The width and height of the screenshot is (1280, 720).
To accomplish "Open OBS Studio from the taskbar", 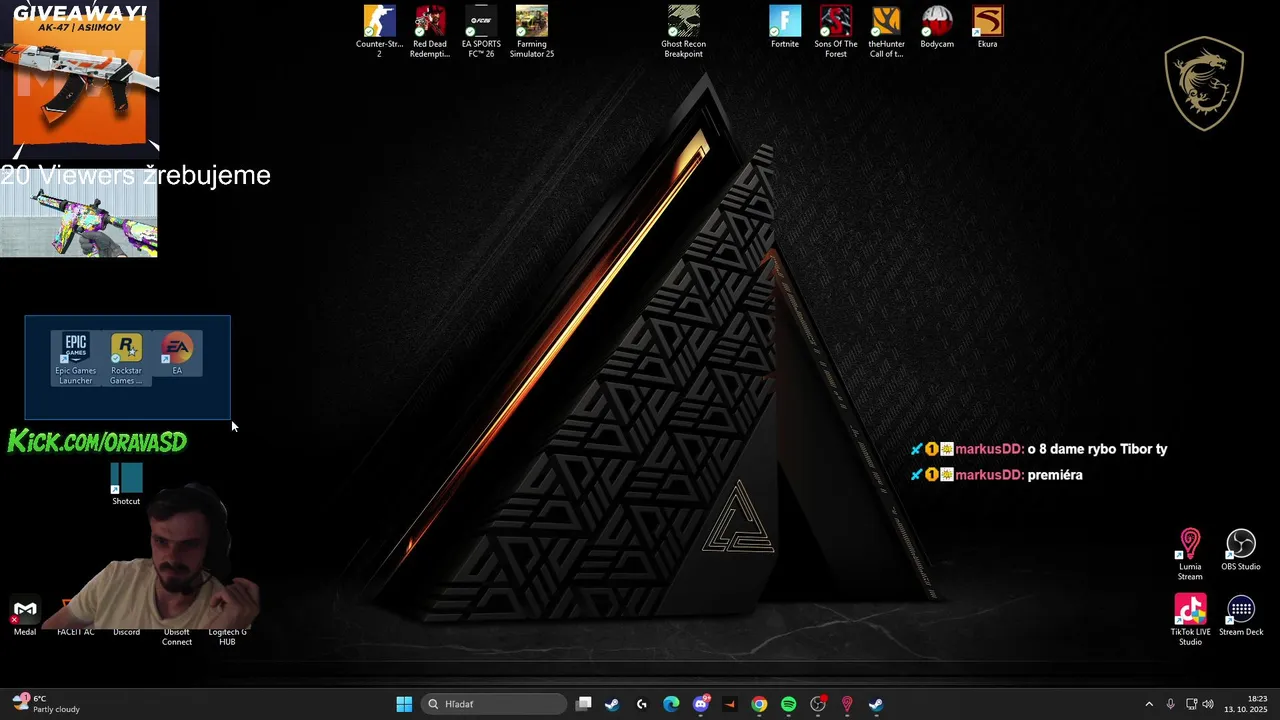I will pos(818,704).
